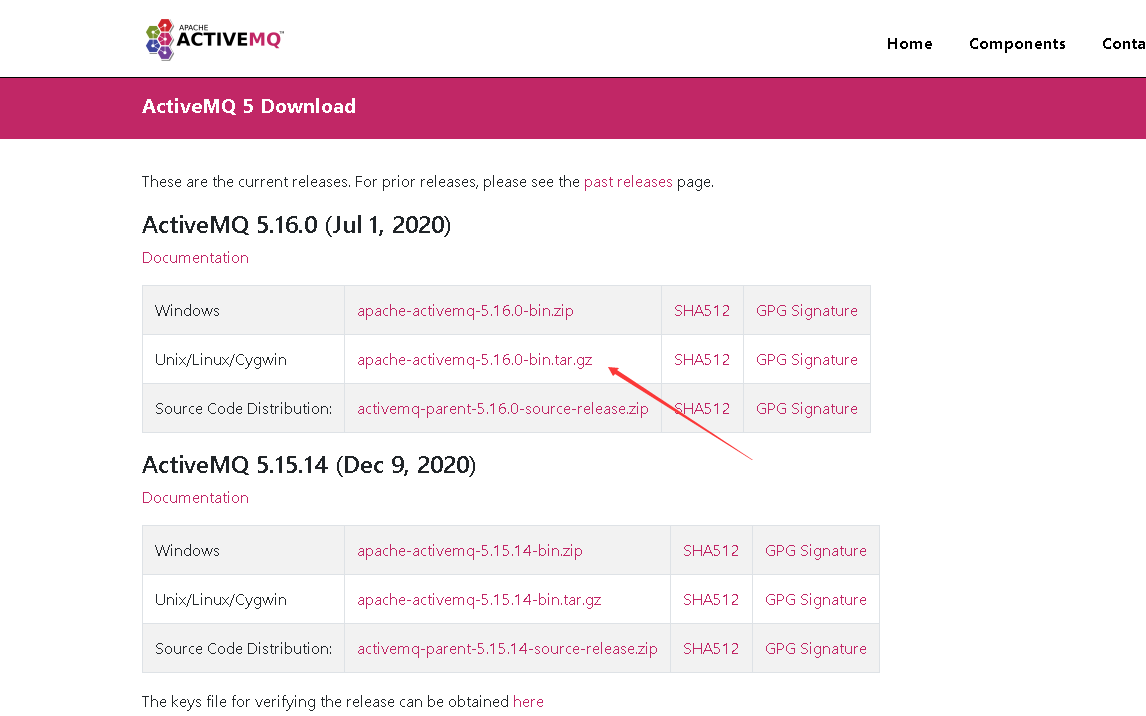
Task: Open Documentation link under ActiveMQ 5.15.14
Action: 195,498
